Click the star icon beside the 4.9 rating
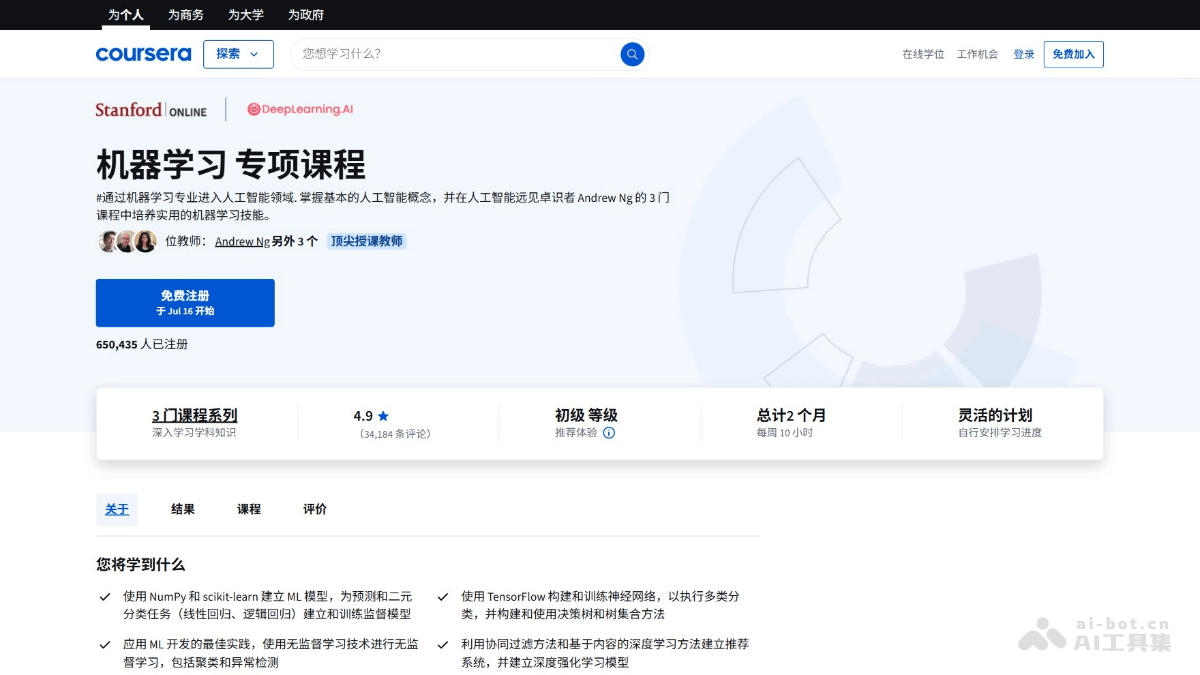1200x675 pixels. (382, 414)
